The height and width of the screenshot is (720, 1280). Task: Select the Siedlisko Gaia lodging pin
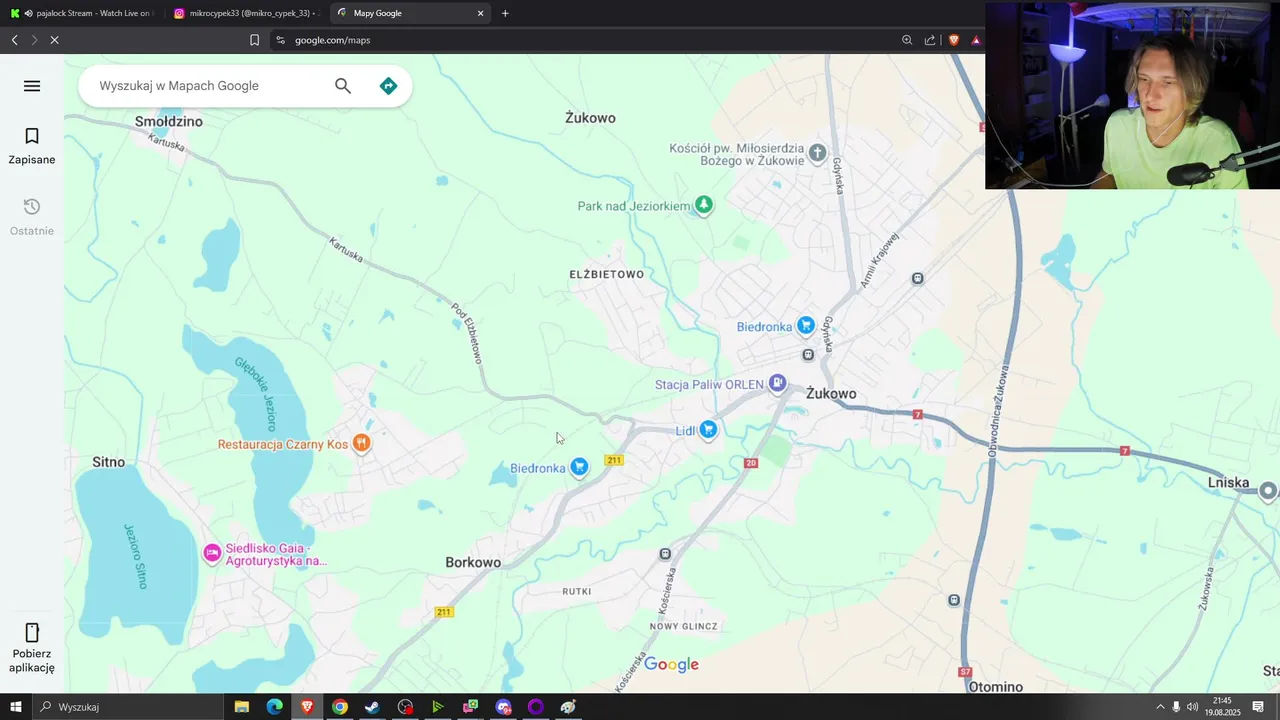pos(212,553)
